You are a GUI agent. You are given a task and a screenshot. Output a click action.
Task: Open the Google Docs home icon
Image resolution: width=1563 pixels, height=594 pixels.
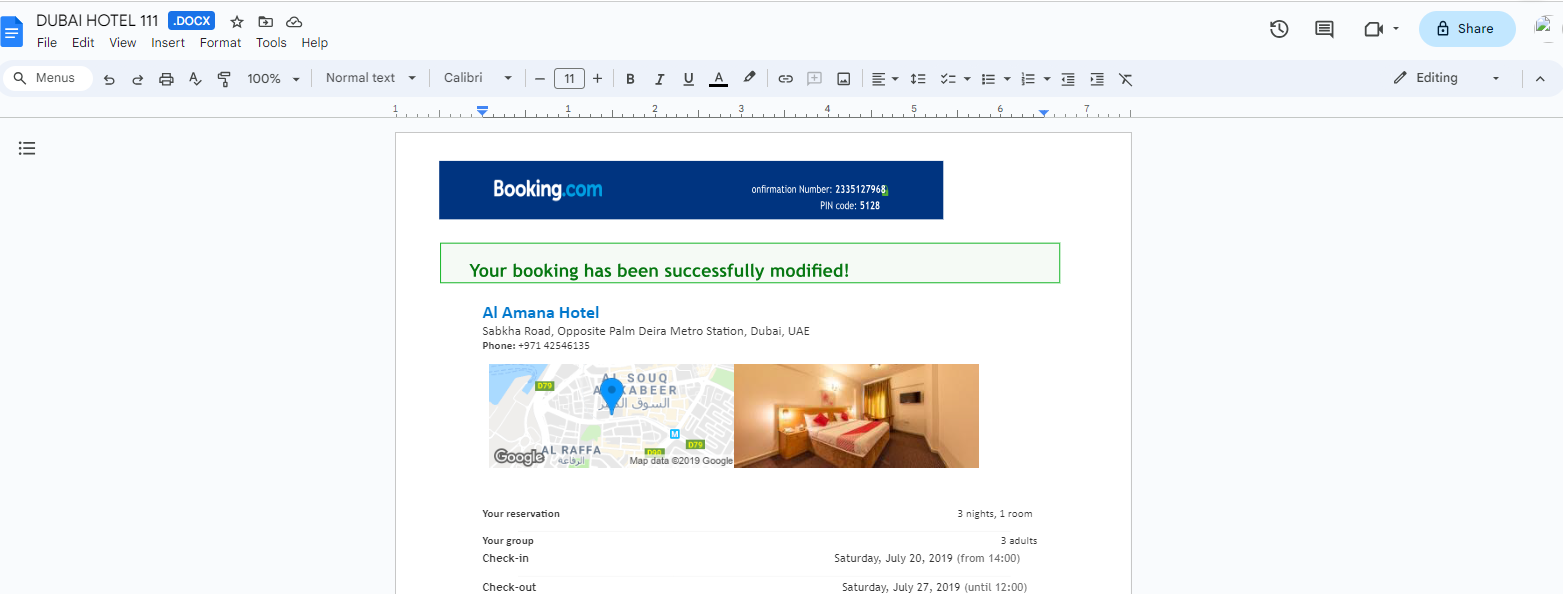[x=12, y=31]
